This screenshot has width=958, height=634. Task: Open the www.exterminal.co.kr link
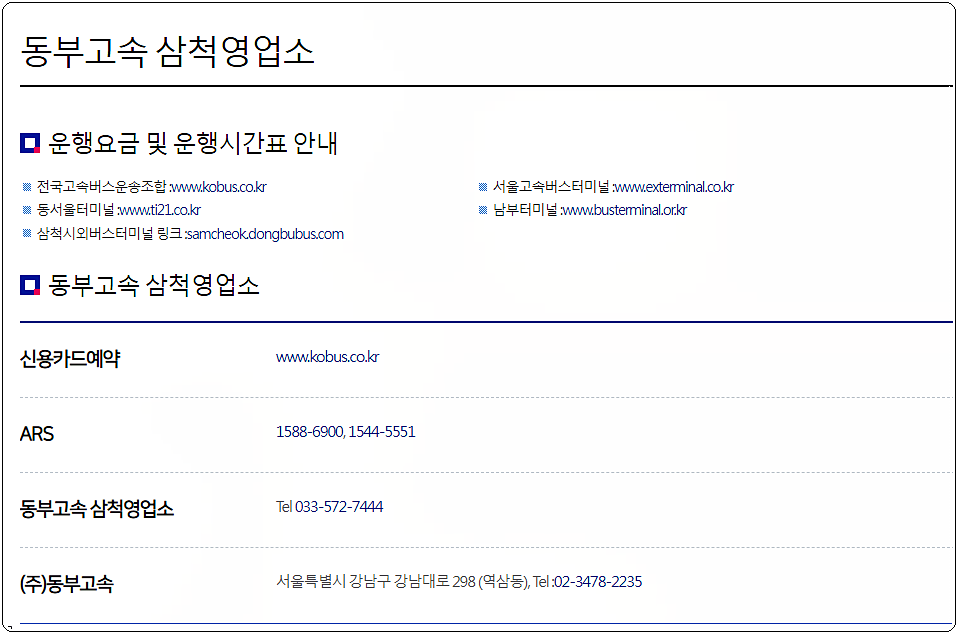(675, 187)
